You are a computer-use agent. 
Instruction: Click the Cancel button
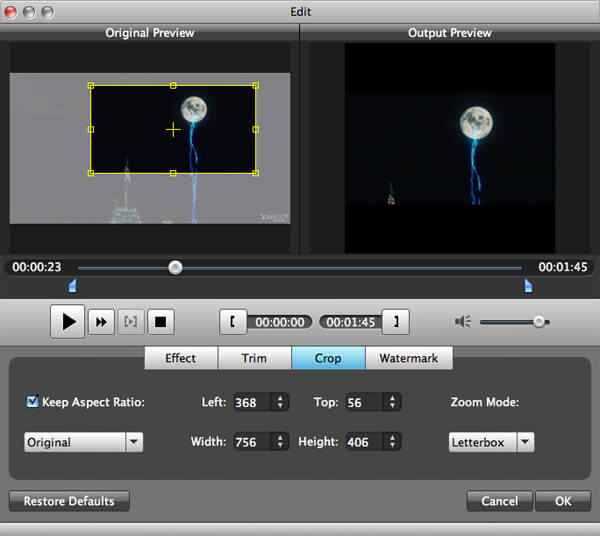pos(500,501)
